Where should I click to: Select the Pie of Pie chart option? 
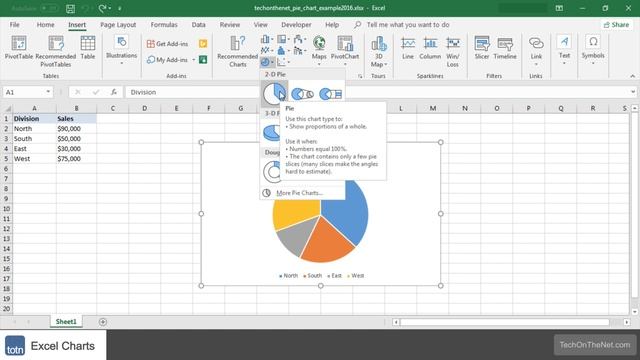coord(302,94)
